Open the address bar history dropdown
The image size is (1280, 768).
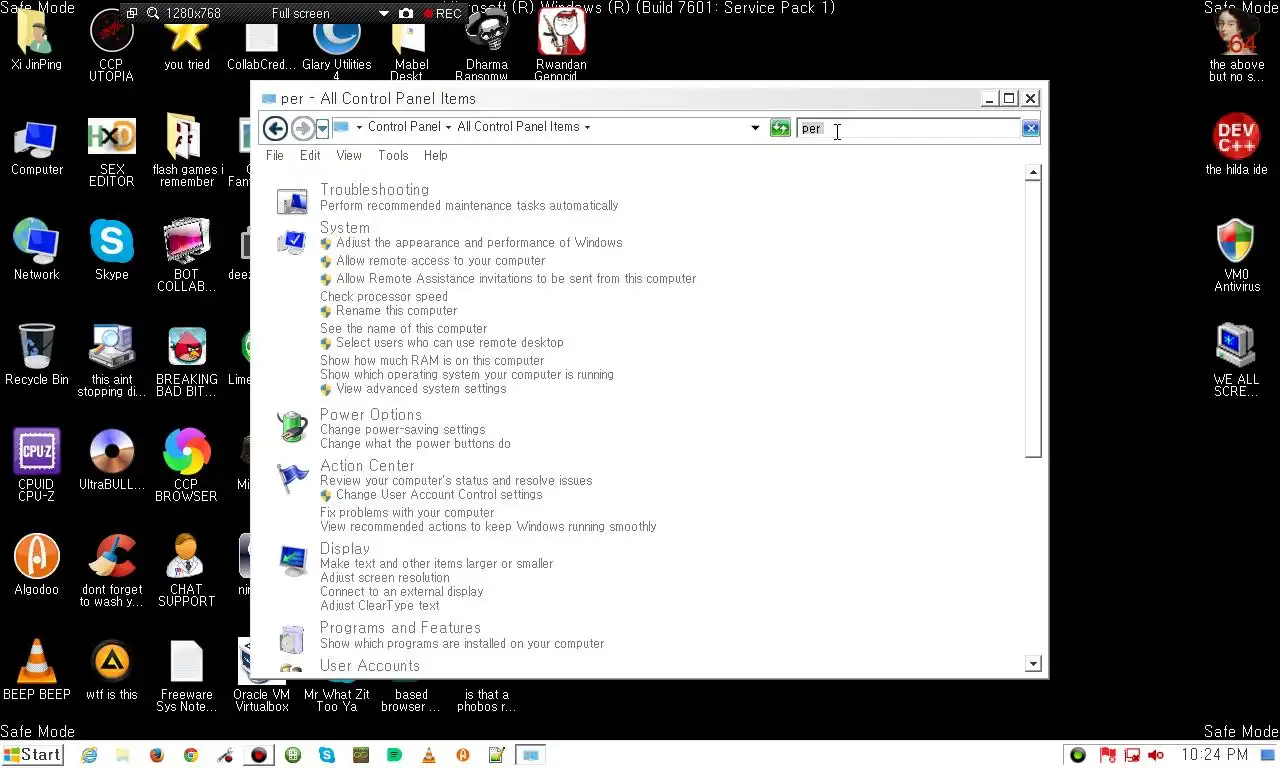click(755, 128)
